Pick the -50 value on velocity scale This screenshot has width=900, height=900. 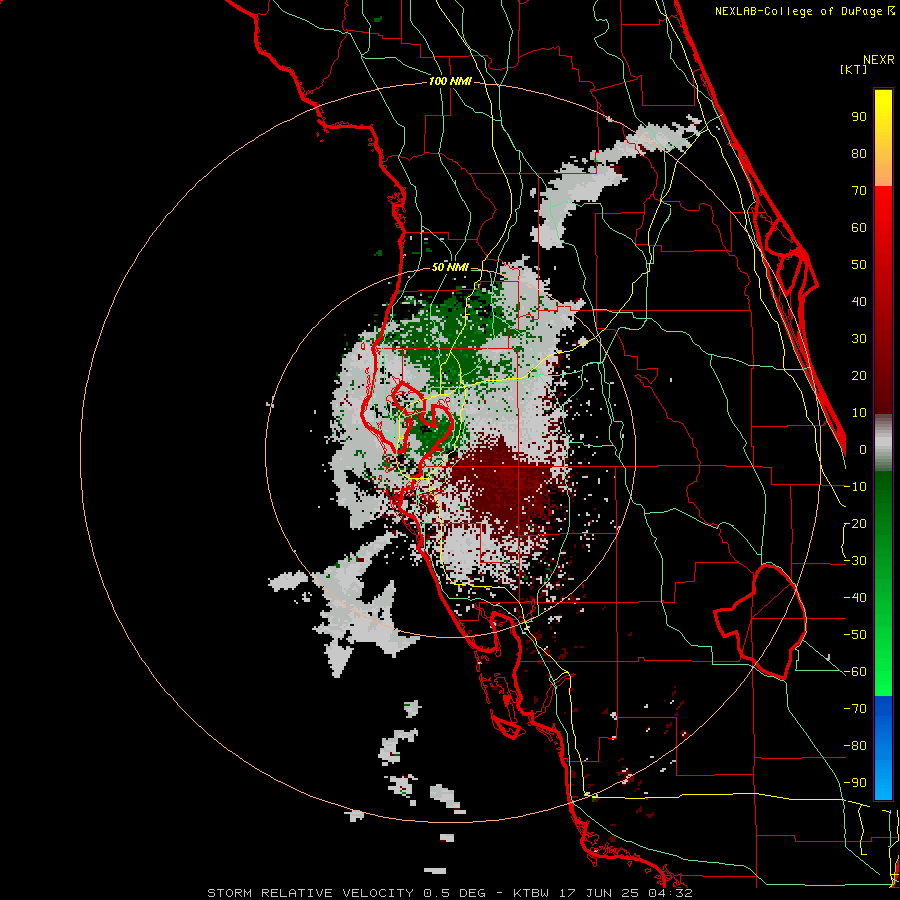pos(855,635)
